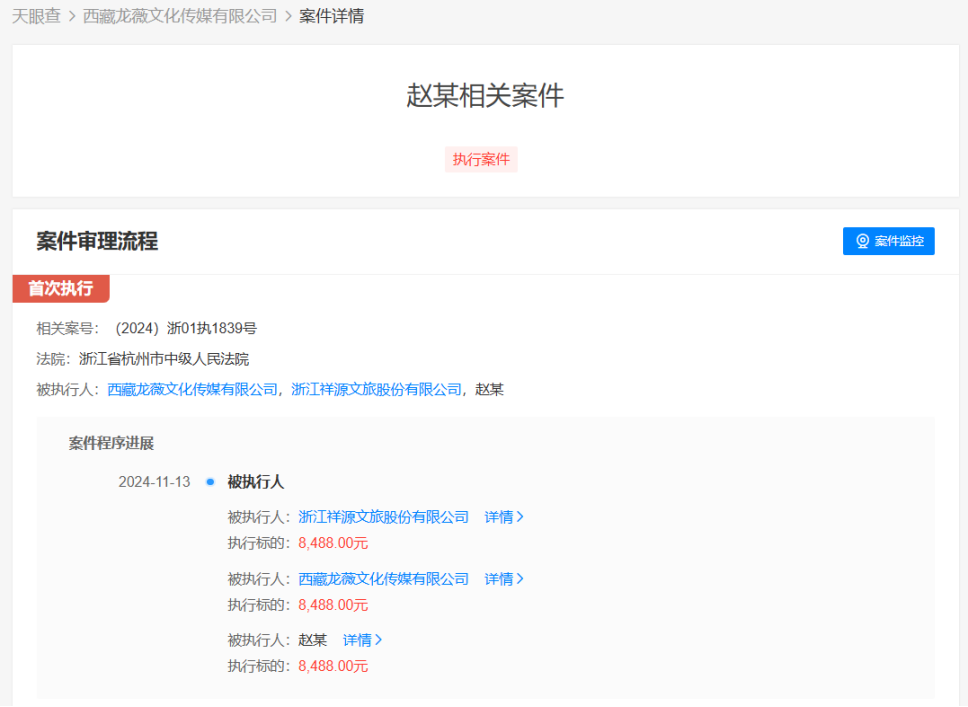Open 详情 next to 赵某
This screenshot has height=707, width=968.
[362, 640]
